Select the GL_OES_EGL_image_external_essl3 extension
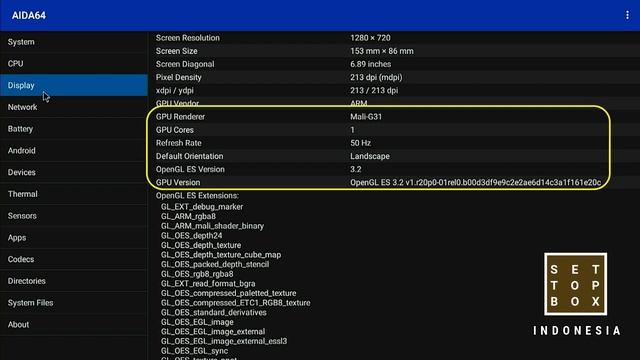The image size is (640, 360). pyautogui.click(x=224, y=341)
